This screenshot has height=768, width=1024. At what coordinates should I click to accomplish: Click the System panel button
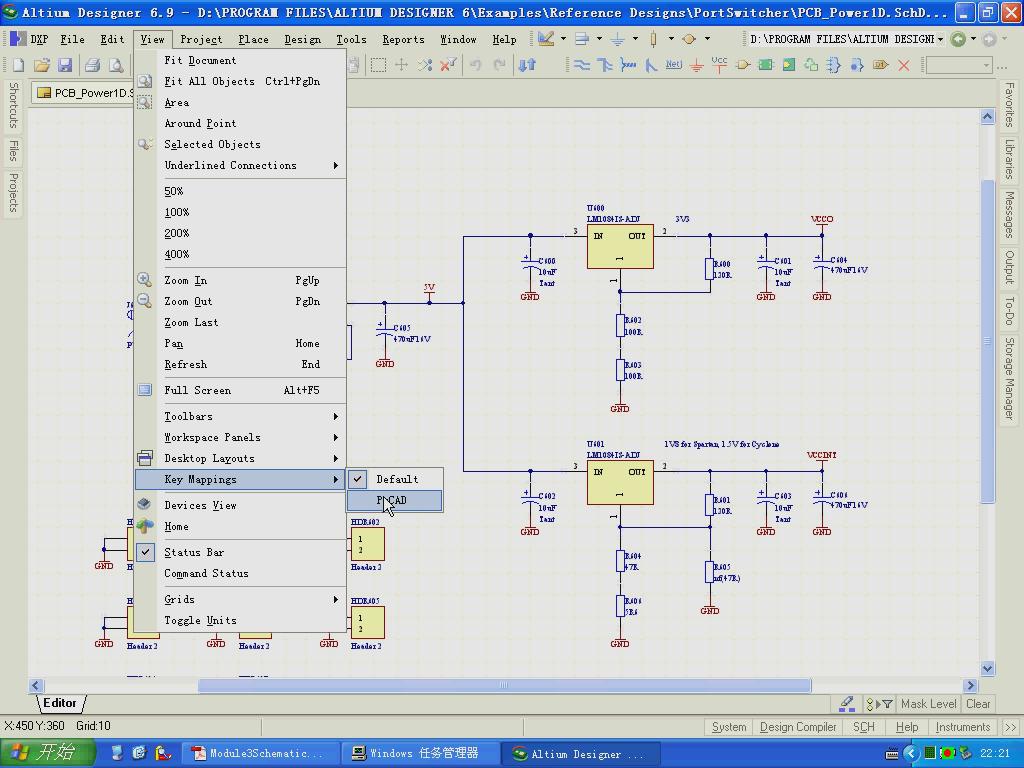coord(729,727)
